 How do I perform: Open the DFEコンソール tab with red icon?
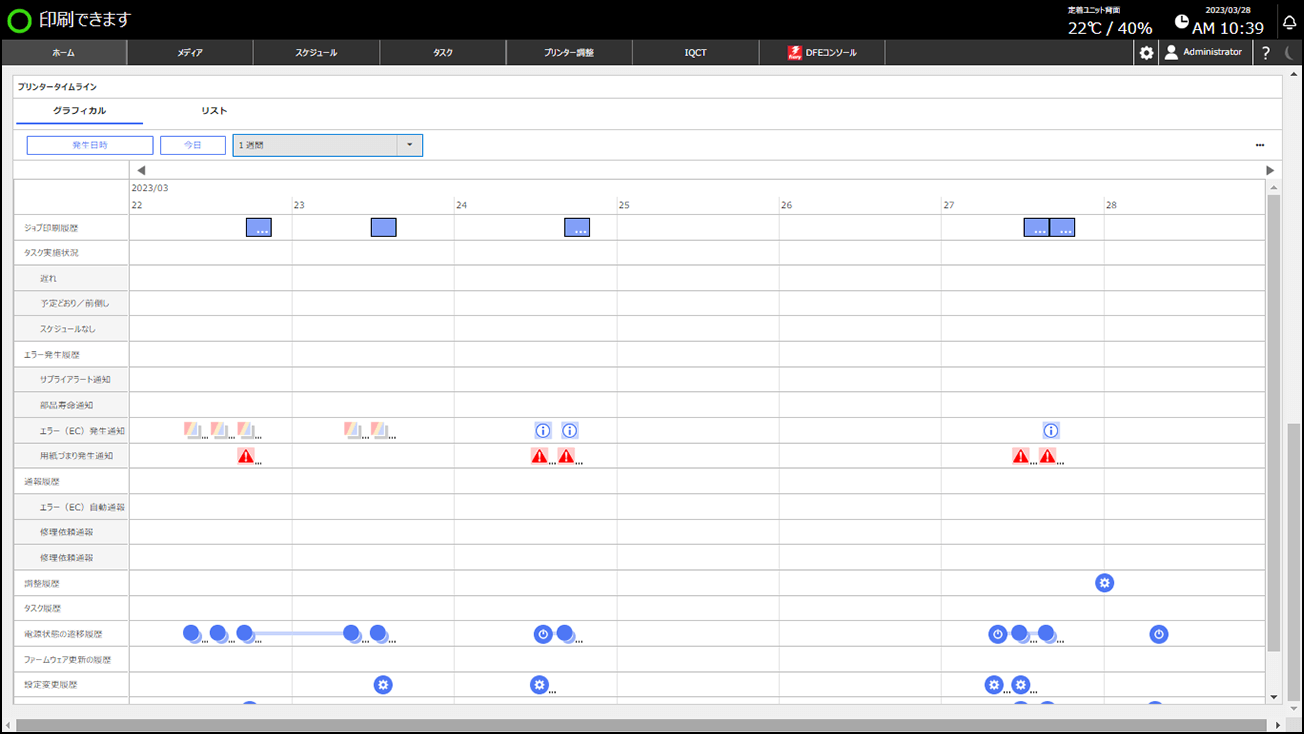(x=822, y=53)
